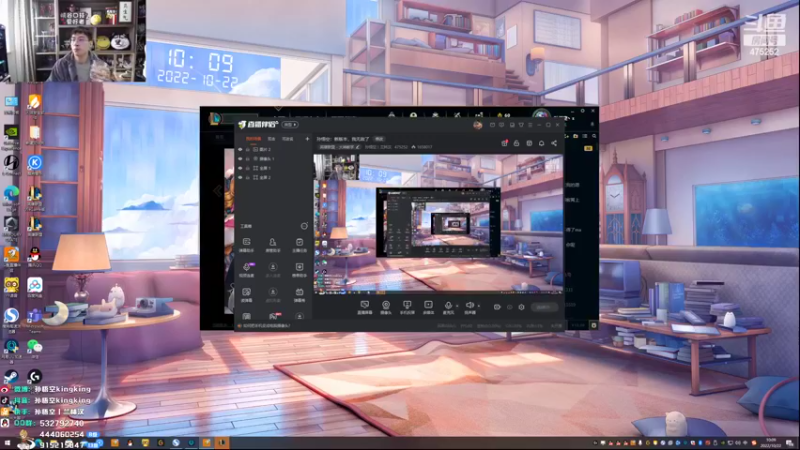Click the share icon above the preview
This screenshot has width=800, height=450.
(554, 143)
